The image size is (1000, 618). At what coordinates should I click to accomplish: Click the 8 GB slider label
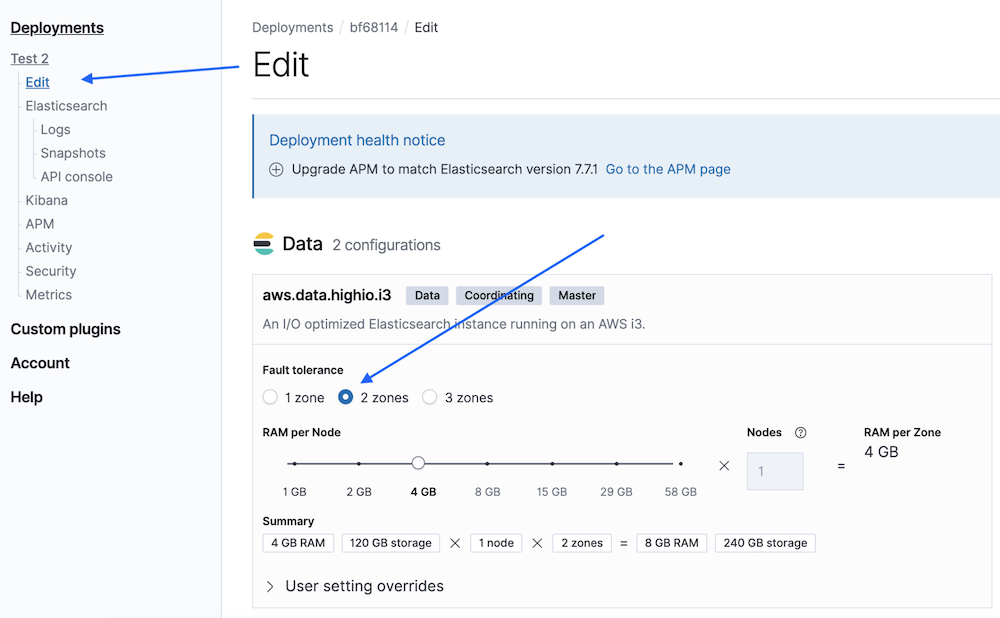tap(487, 492)
